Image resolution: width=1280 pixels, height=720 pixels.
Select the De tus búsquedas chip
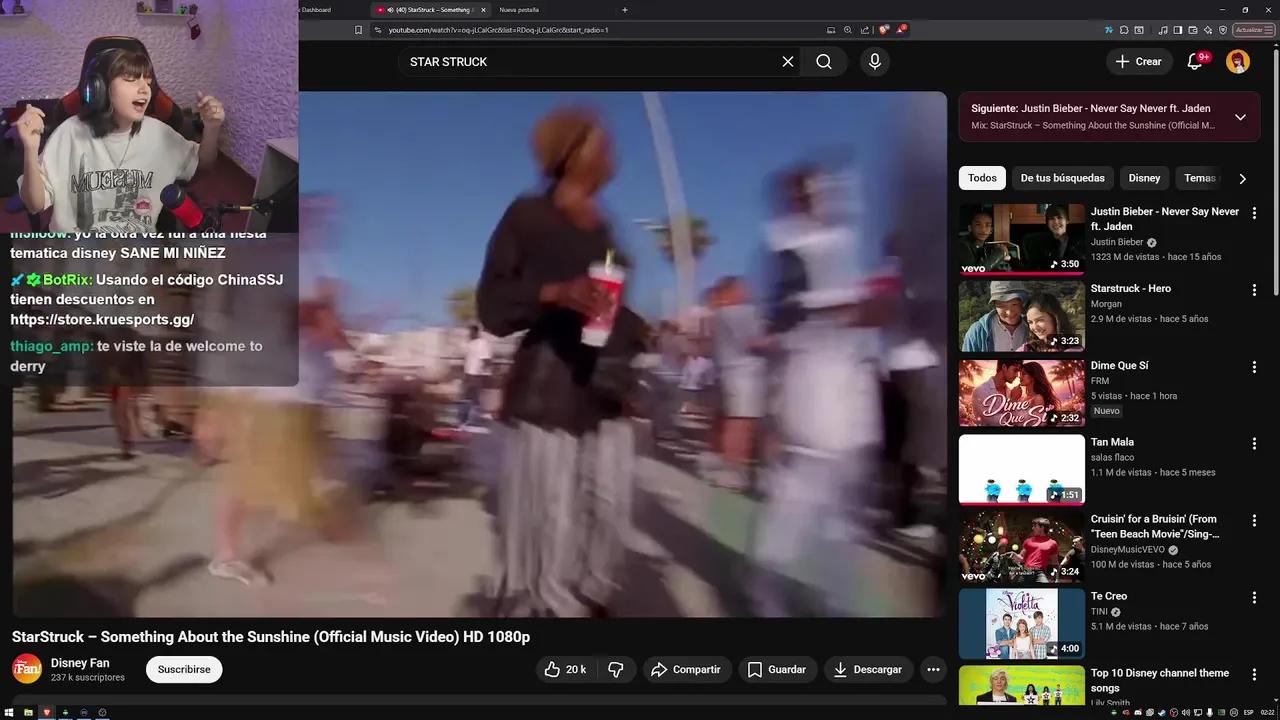click(1062, 178)
